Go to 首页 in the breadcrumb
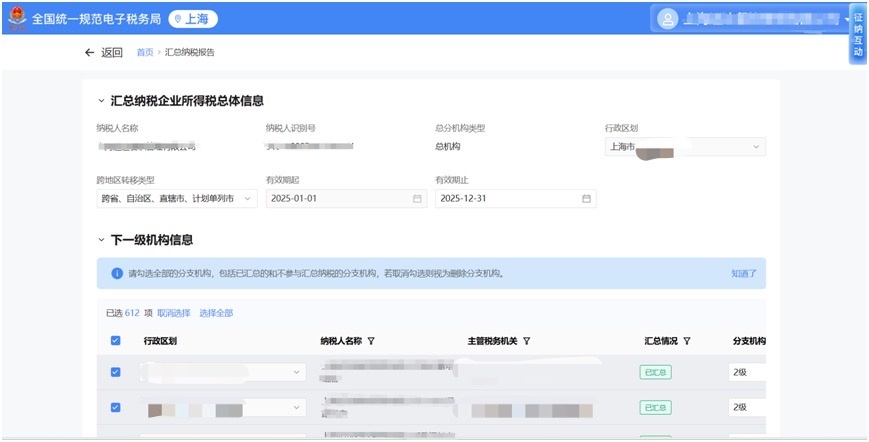The image size is (869, 442). [145, 52]
